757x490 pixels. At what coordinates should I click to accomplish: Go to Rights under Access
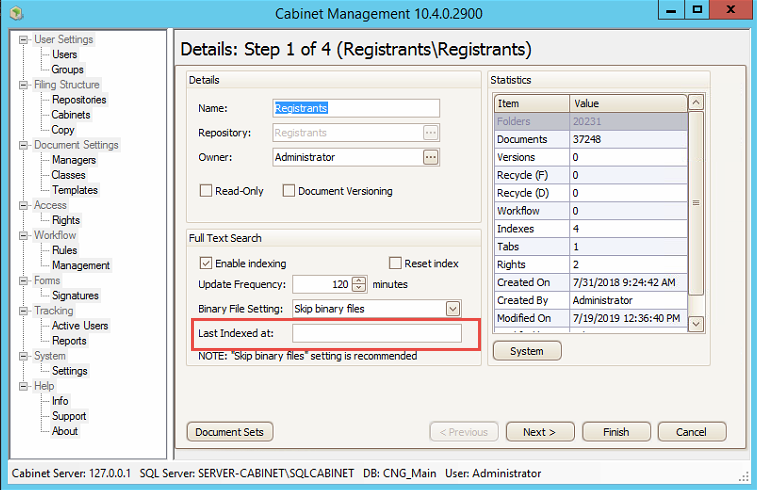pyautogui.click(x=66, y=220)
